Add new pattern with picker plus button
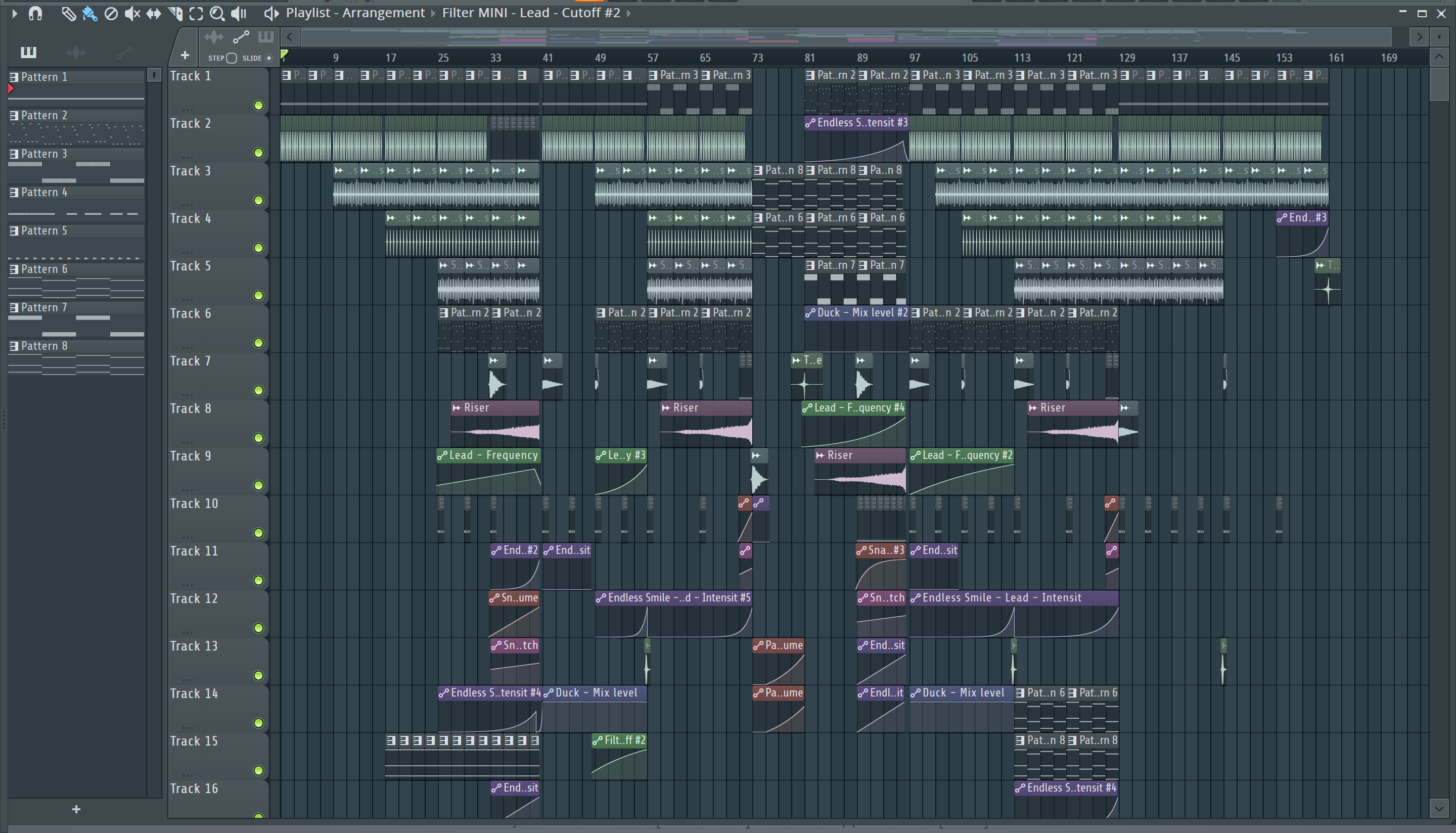This screenshot has height=833, width=1456. [76, 809]
